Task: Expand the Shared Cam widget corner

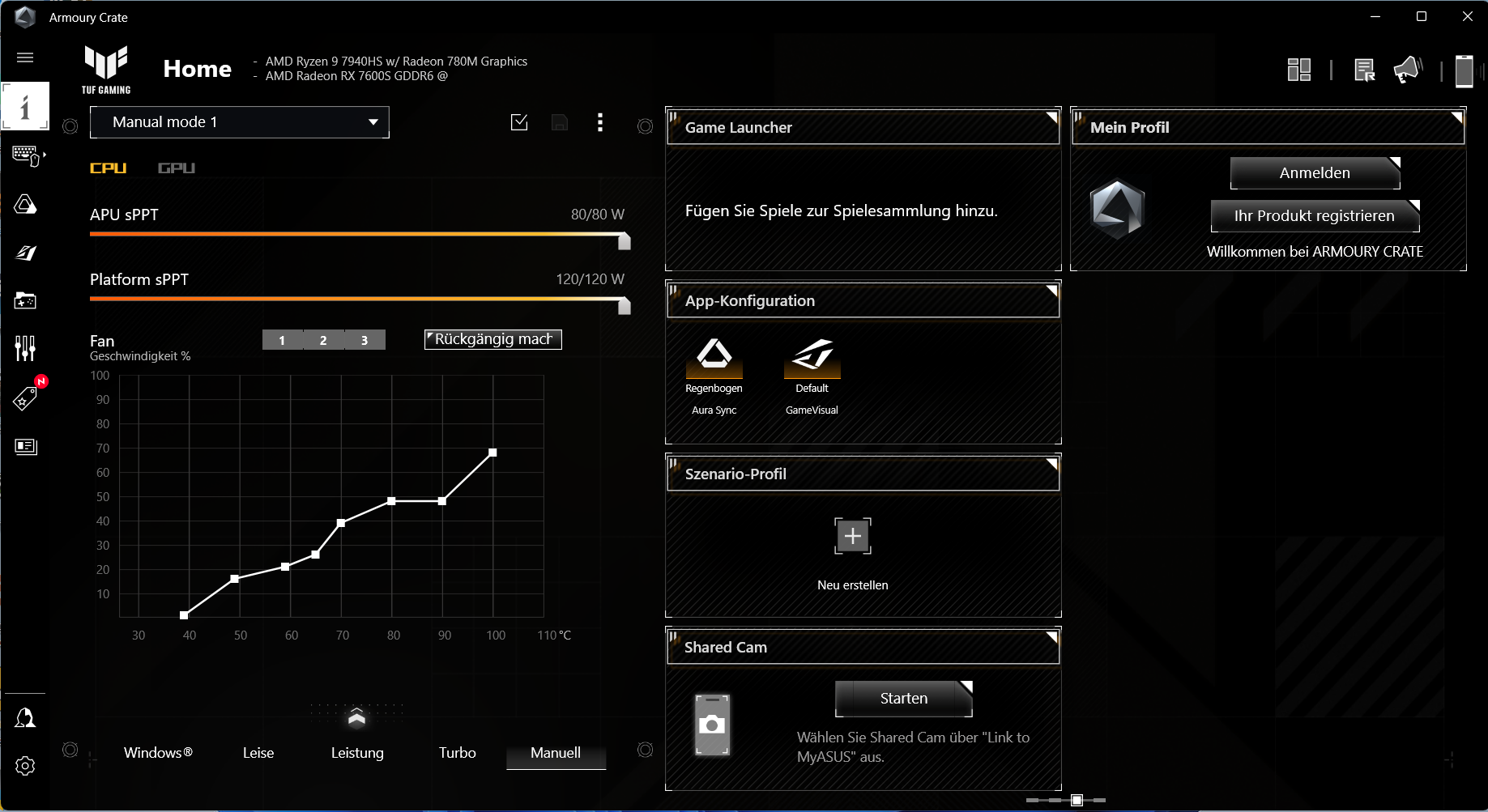Action: (1051, 637)
